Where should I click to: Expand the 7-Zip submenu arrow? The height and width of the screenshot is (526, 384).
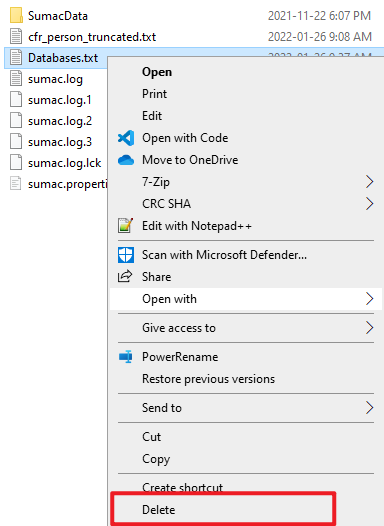(369, 182)
